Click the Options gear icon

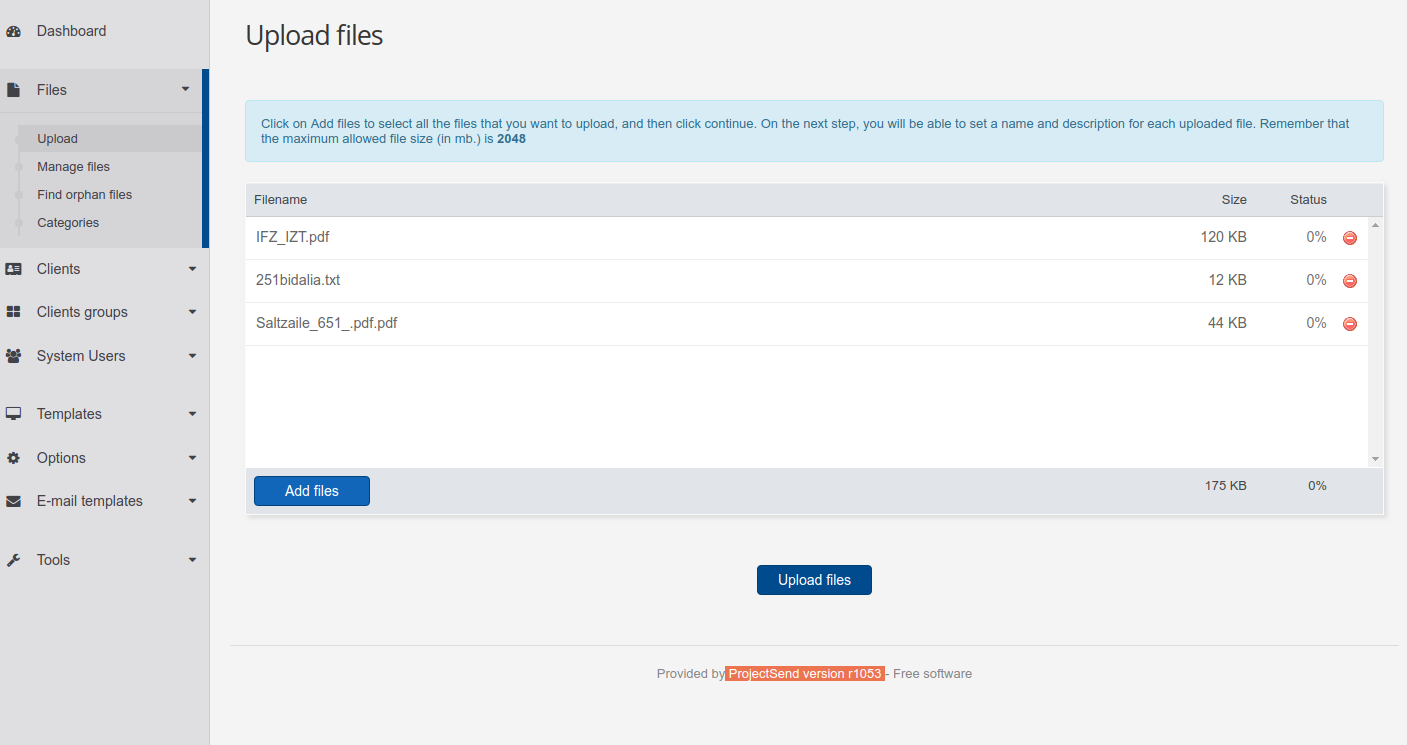pyautogui.click(x=14, y=457)
